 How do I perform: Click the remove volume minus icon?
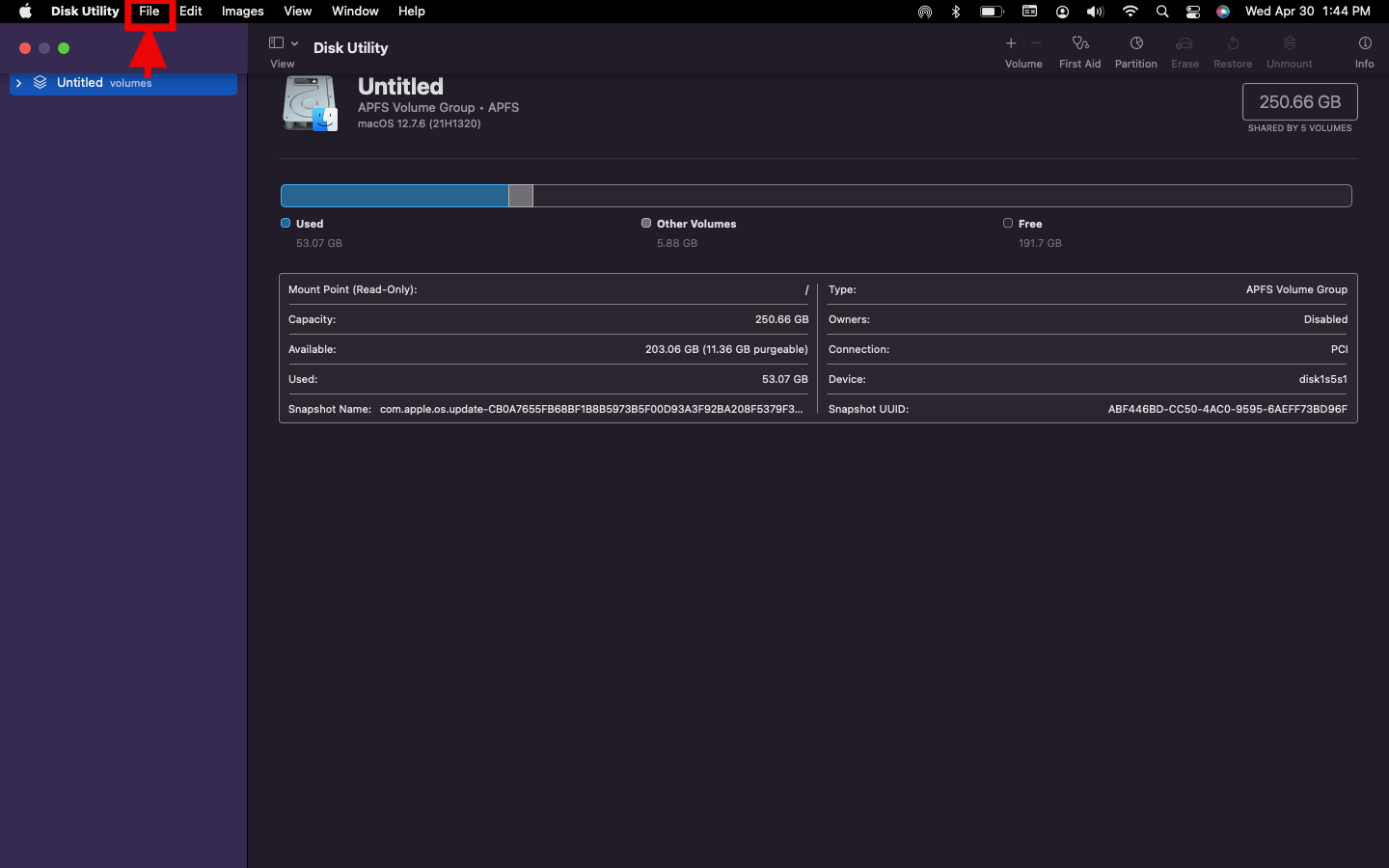coord(1036,43)
